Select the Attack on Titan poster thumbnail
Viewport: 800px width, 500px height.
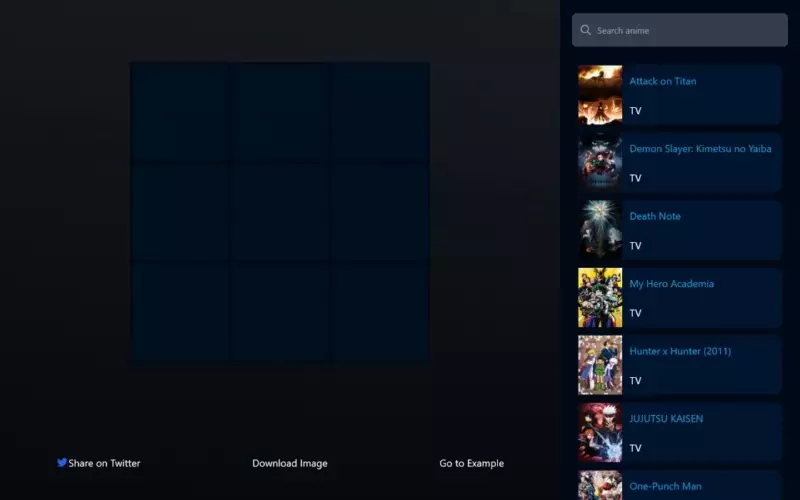[x=600, y=95]
